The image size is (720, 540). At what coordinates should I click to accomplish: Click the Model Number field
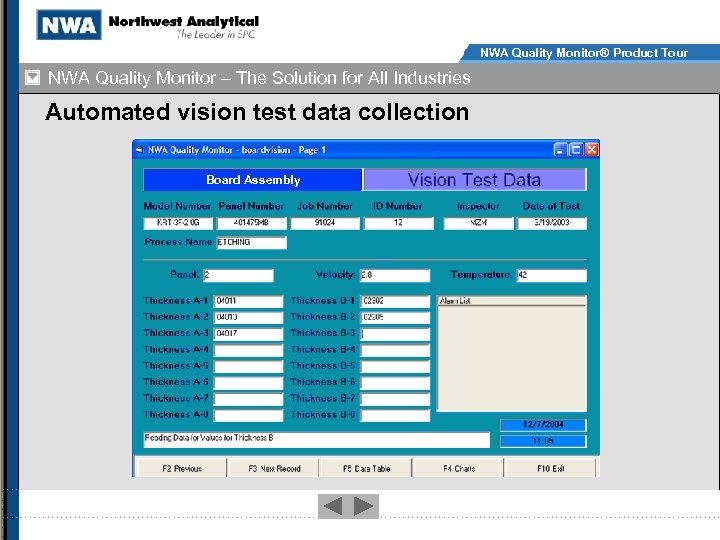[178, 223]
